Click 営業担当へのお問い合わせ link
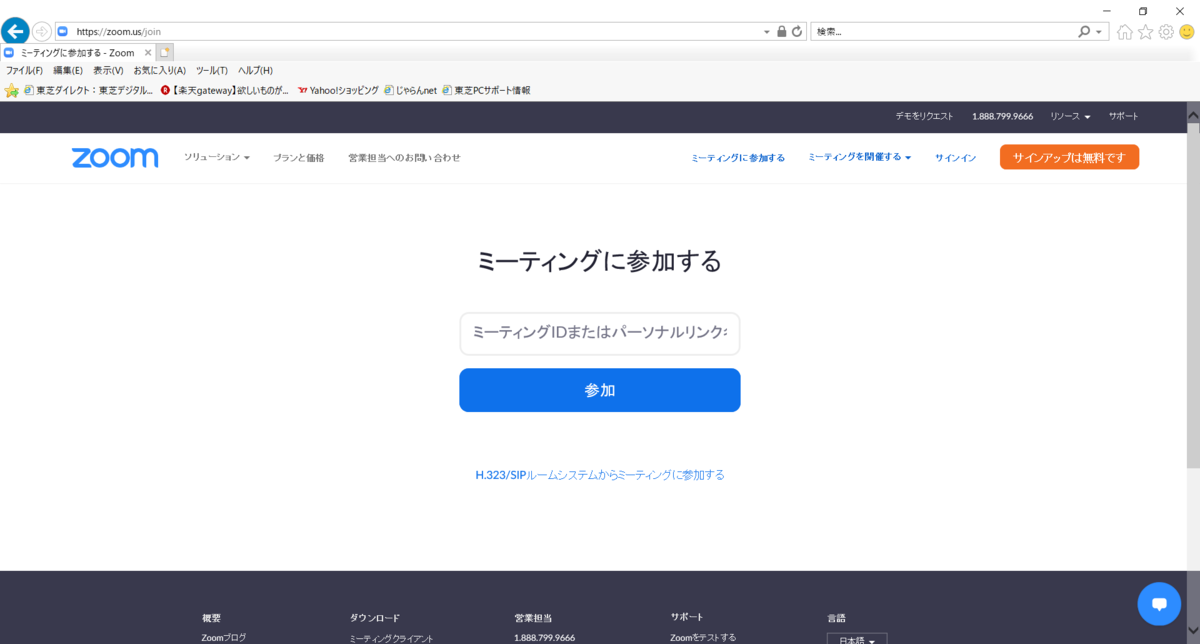This screenshot has width=1200, height=644. pyautogui.click(x=404, y=158)
